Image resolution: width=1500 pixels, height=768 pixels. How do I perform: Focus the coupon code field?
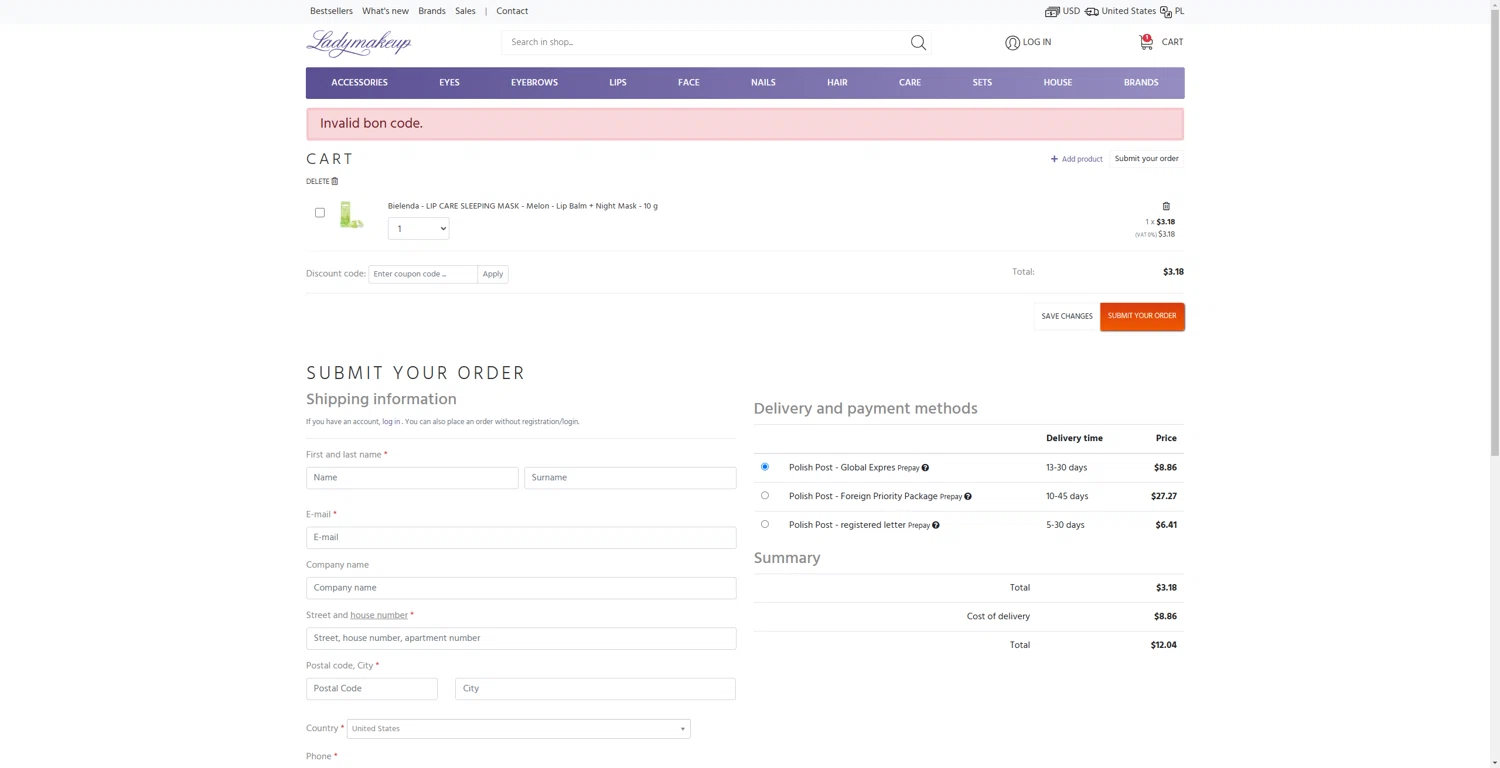click(423, 274)
